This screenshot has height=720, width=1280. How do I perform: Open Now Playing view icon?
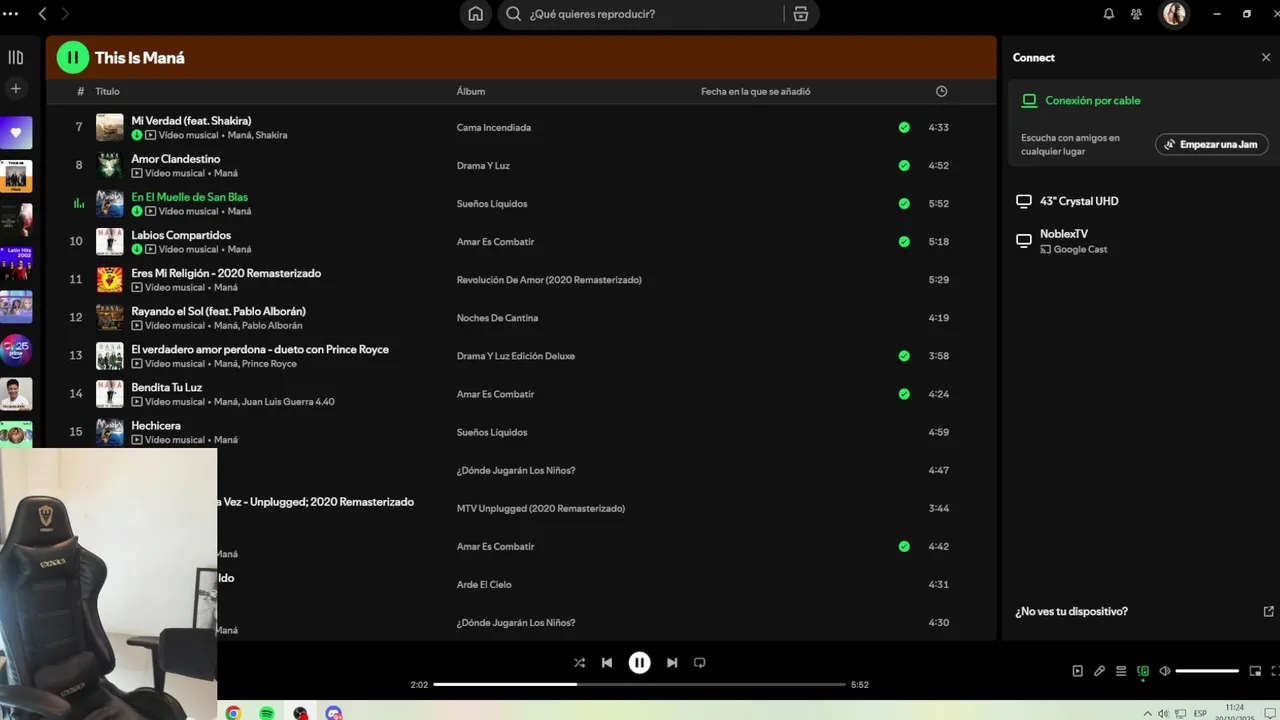point(1077,671)
